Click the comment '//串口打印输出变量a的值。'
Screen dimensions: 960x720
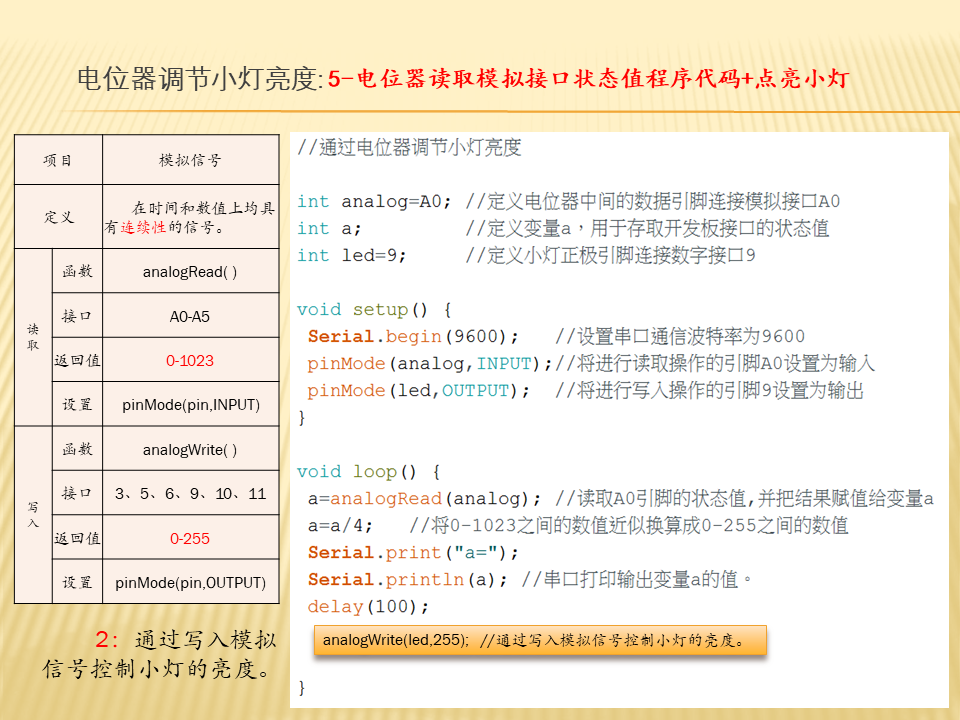click(636, 579)
